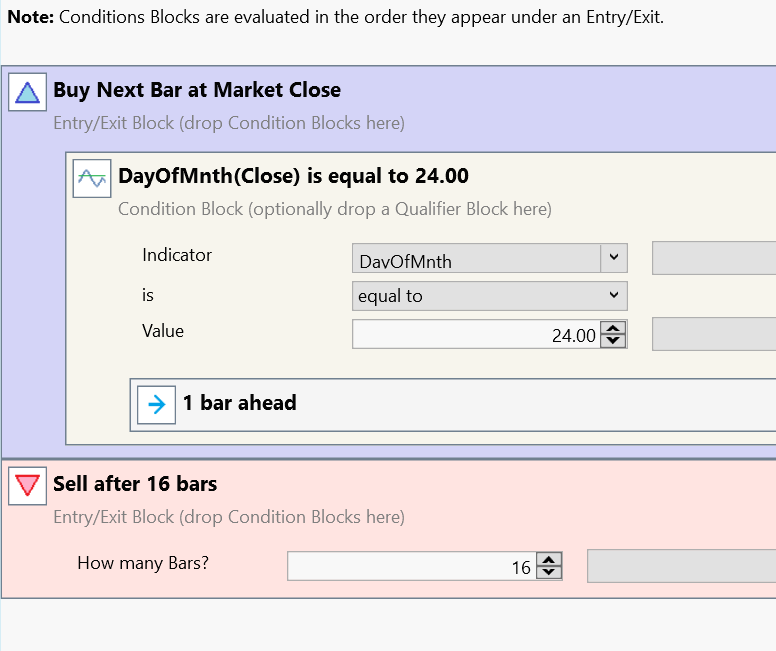
Task: Select the "1 bar ahead" qualifier block
Action: coord(240,403)
